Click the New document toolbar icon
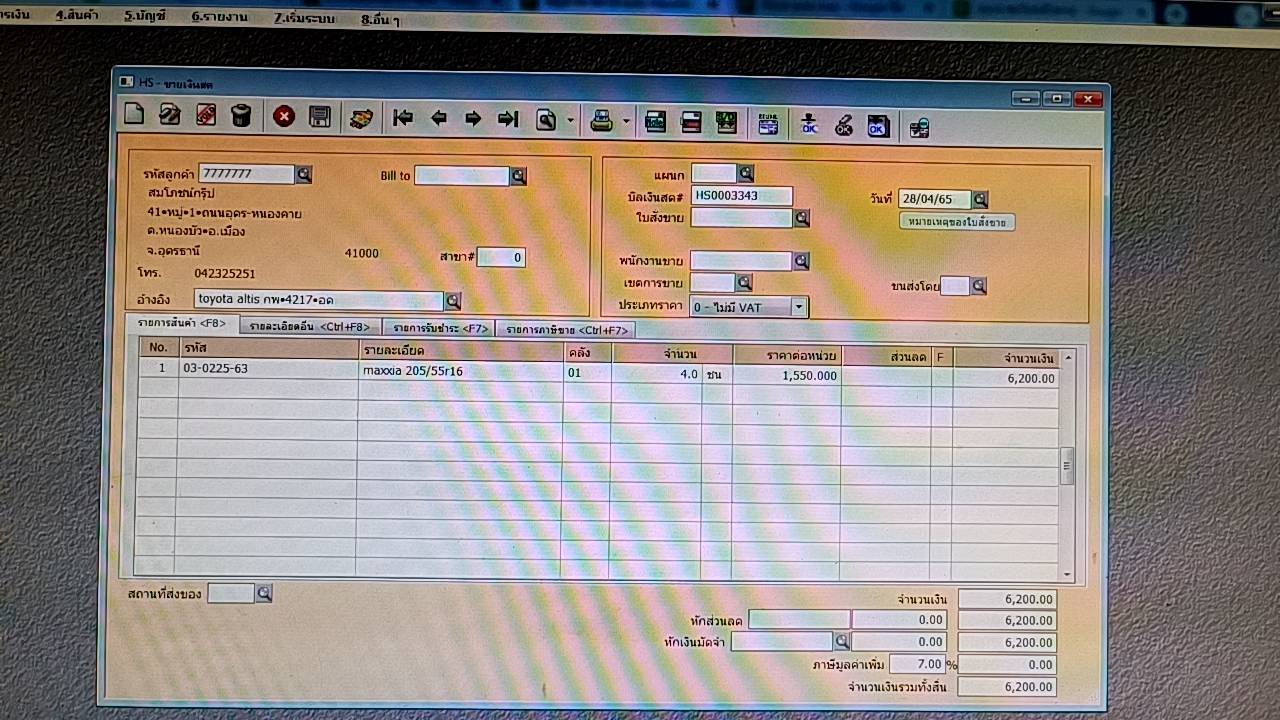Viewport: 1280px width, 720px height. [134, 115]
